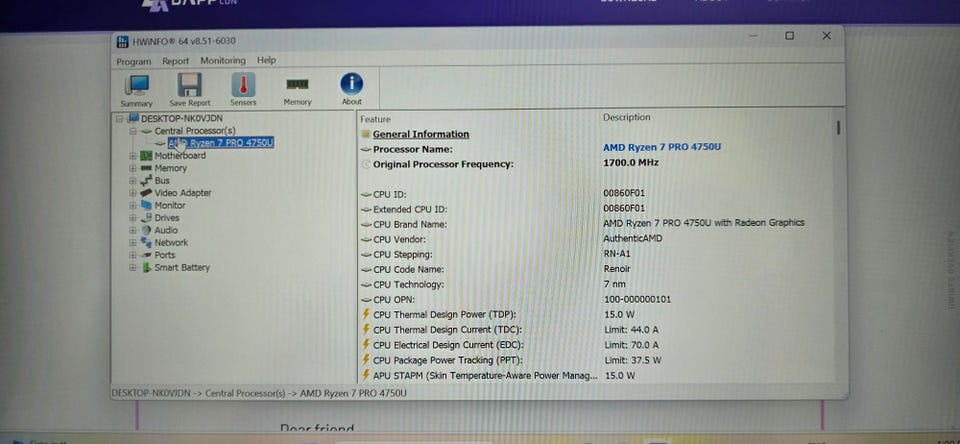Click the Video Adapter node icon
960x444 pixels.
pos(146,192)
